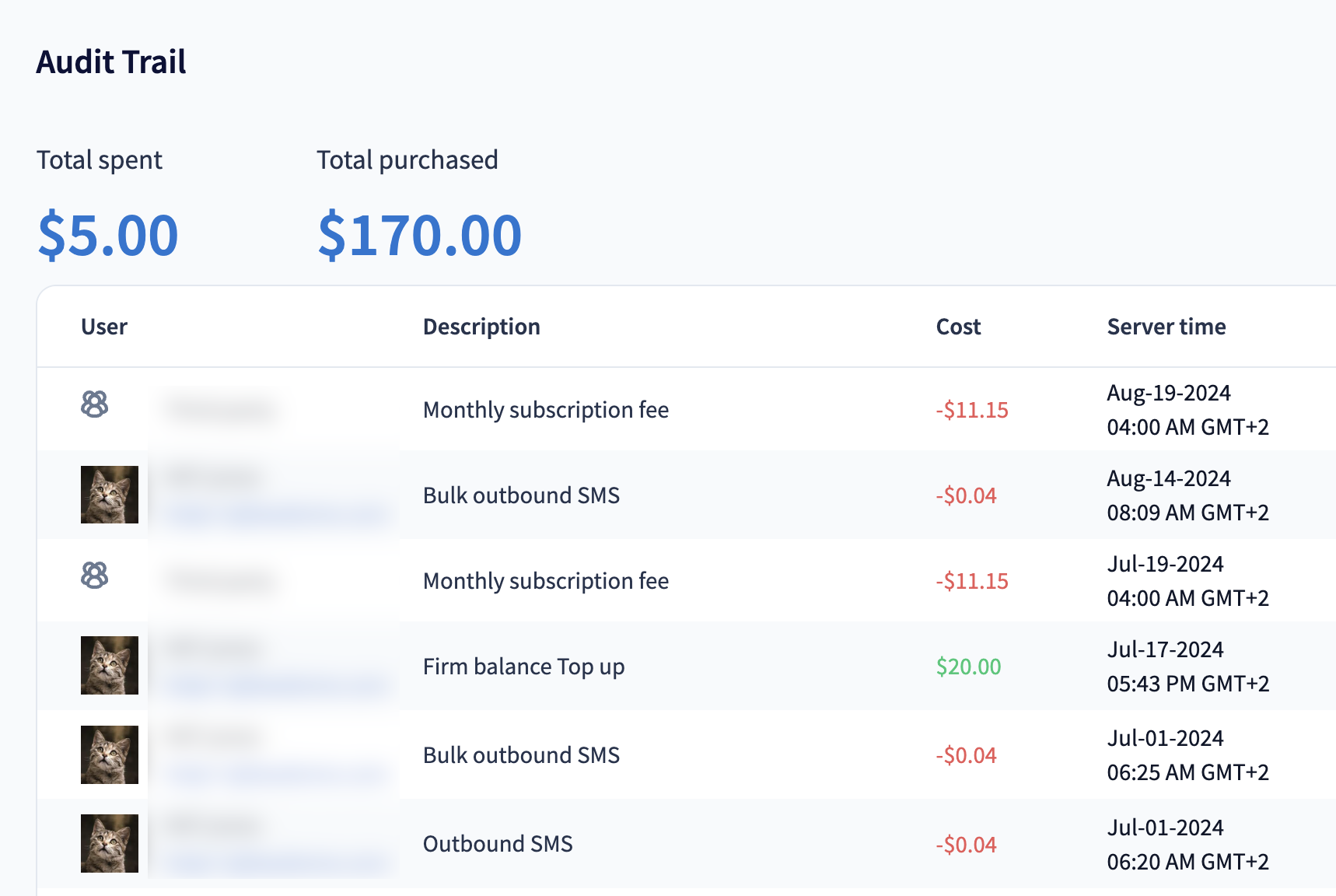Click the Total purchased label

pos(407,160)
